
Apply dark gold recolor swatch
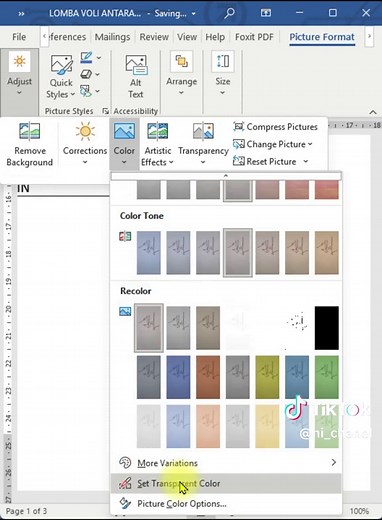[x=267, y=377]
